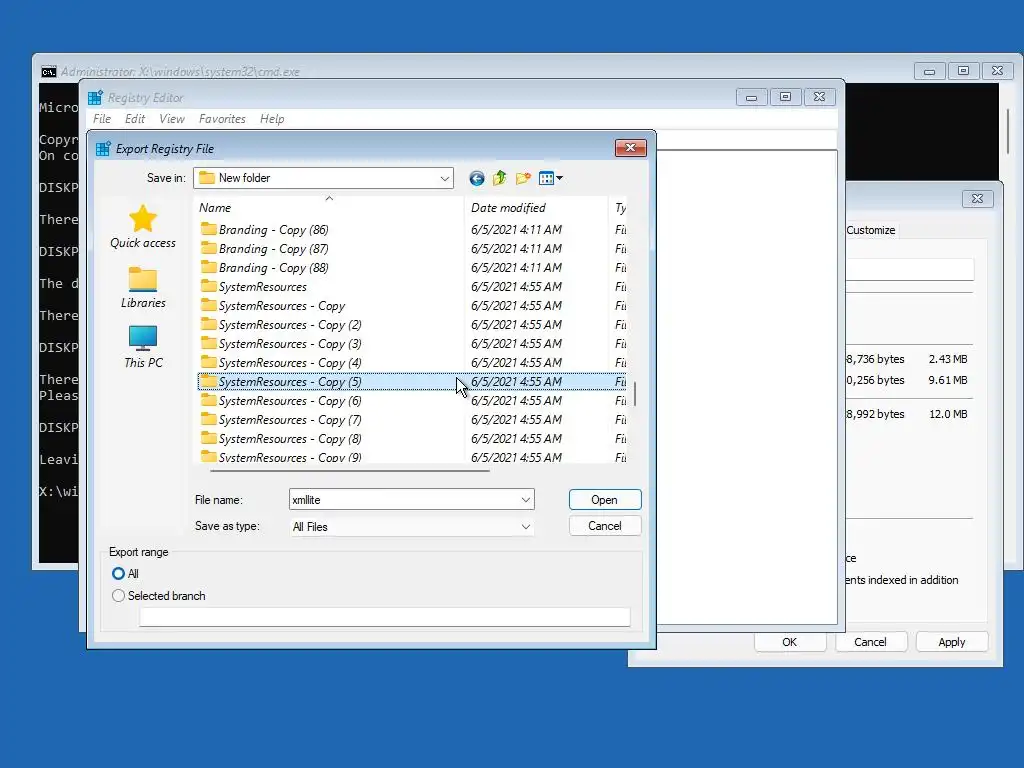The image size is (1024, 768).
Task: Click the Open button
Action: click(x=605, y=500)
